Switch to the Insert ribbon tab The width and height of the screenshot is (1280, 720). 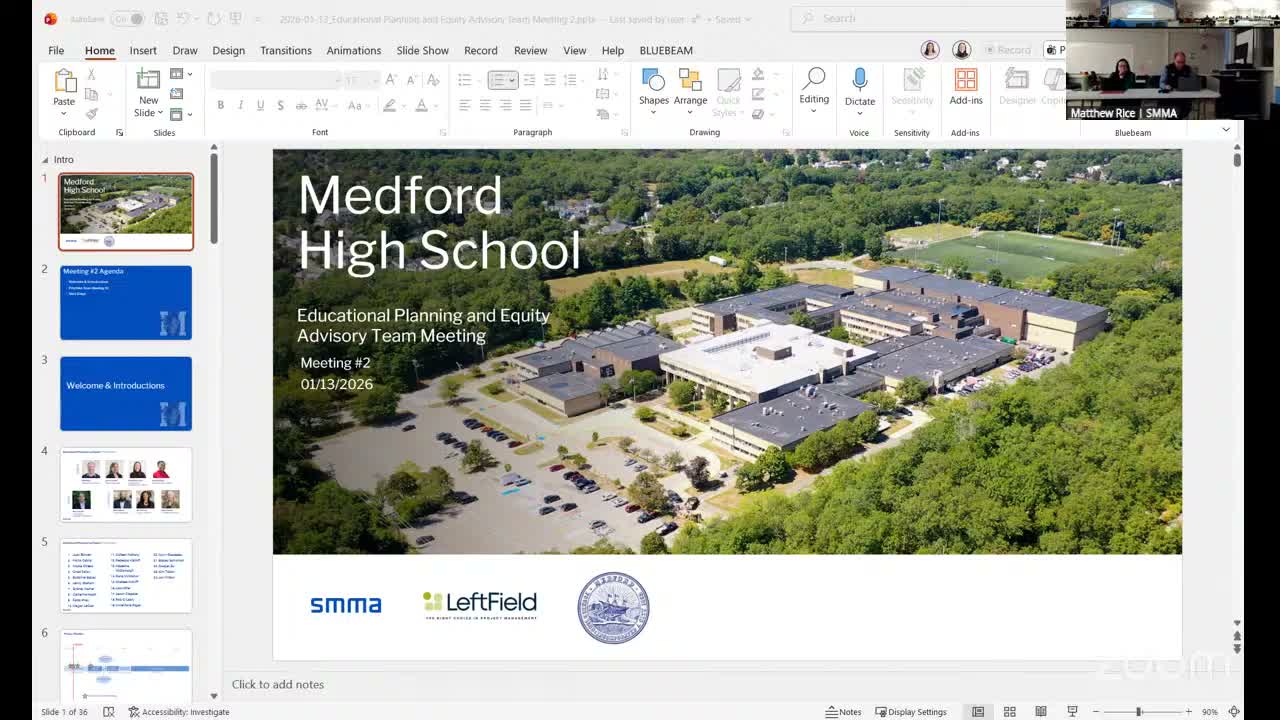click(x=143, y=50)
